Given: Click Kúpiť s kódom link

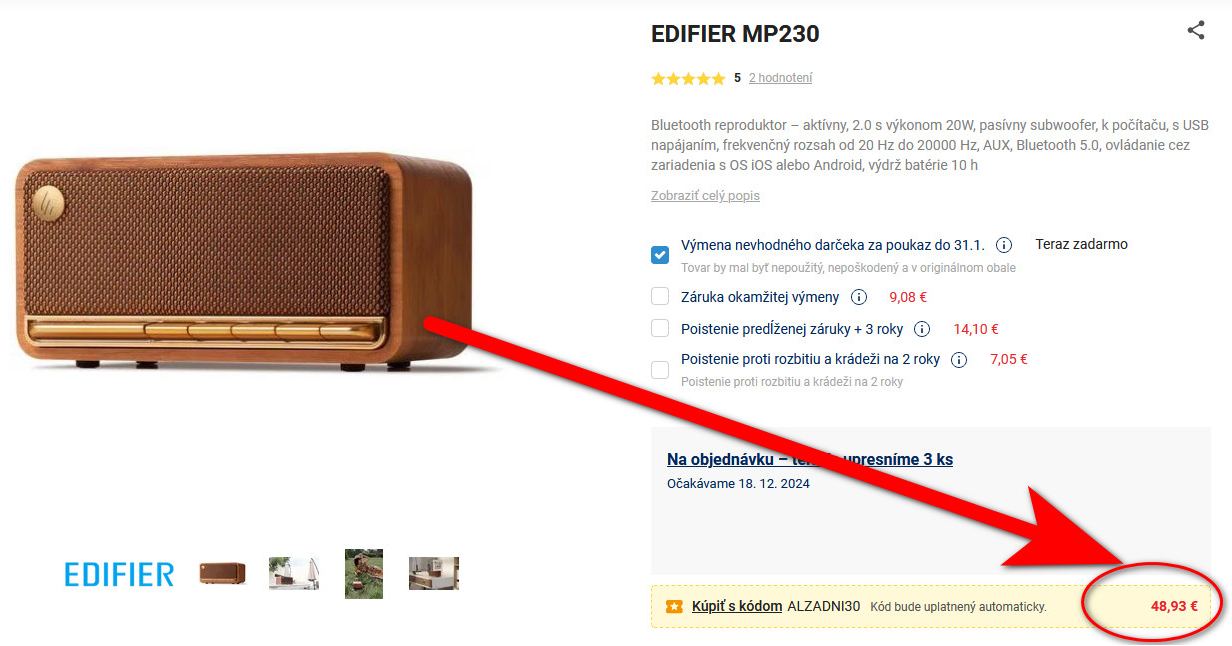Looking at the screenshot, I should pos(737,606).
